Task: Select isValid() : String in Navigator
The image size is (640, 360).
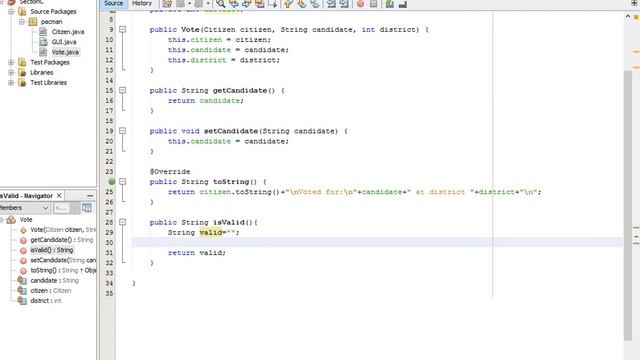Action: coord(52,250)
